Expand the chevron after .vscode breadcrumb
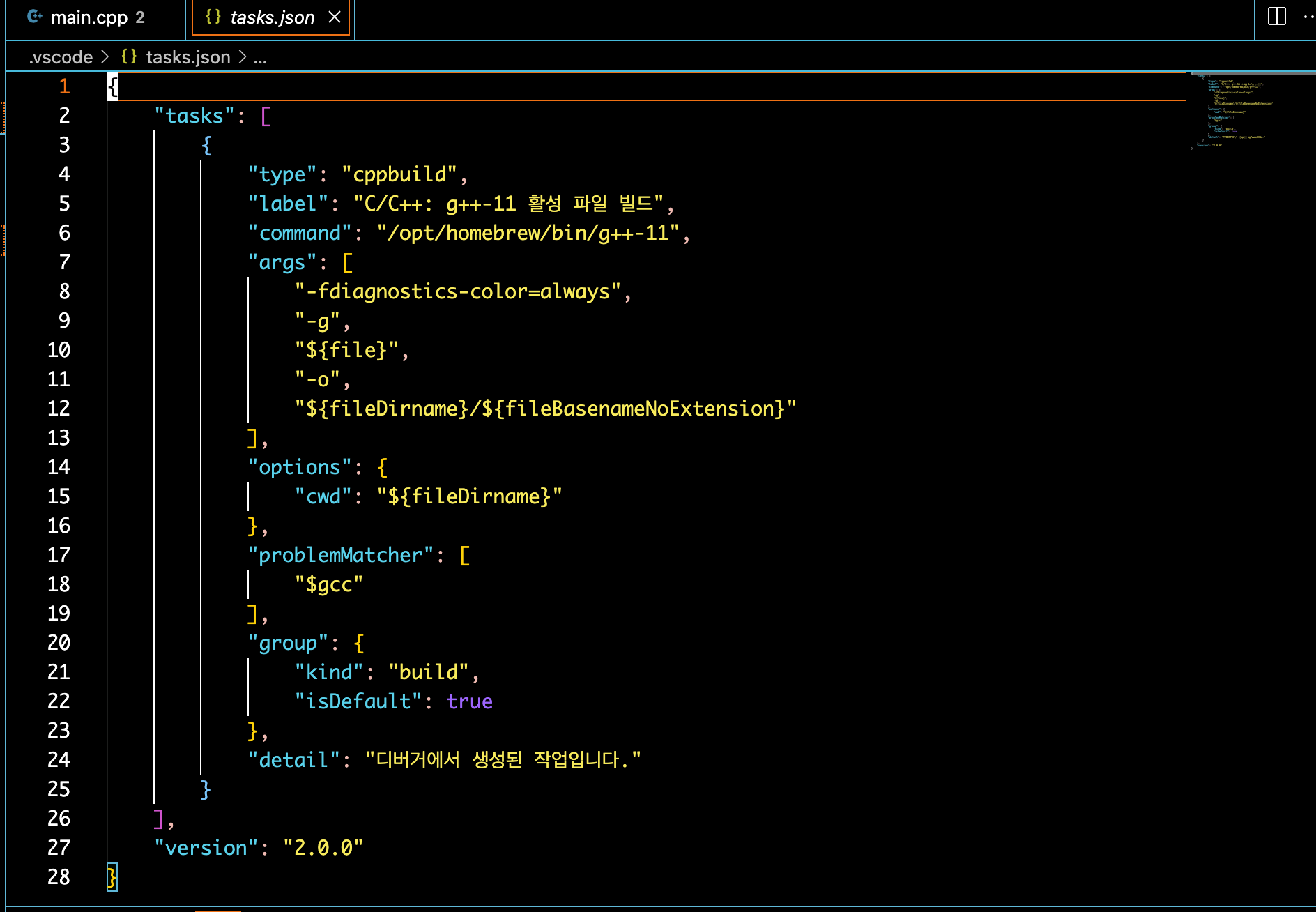Viewport: 1316px width, 912px height. 106,57
